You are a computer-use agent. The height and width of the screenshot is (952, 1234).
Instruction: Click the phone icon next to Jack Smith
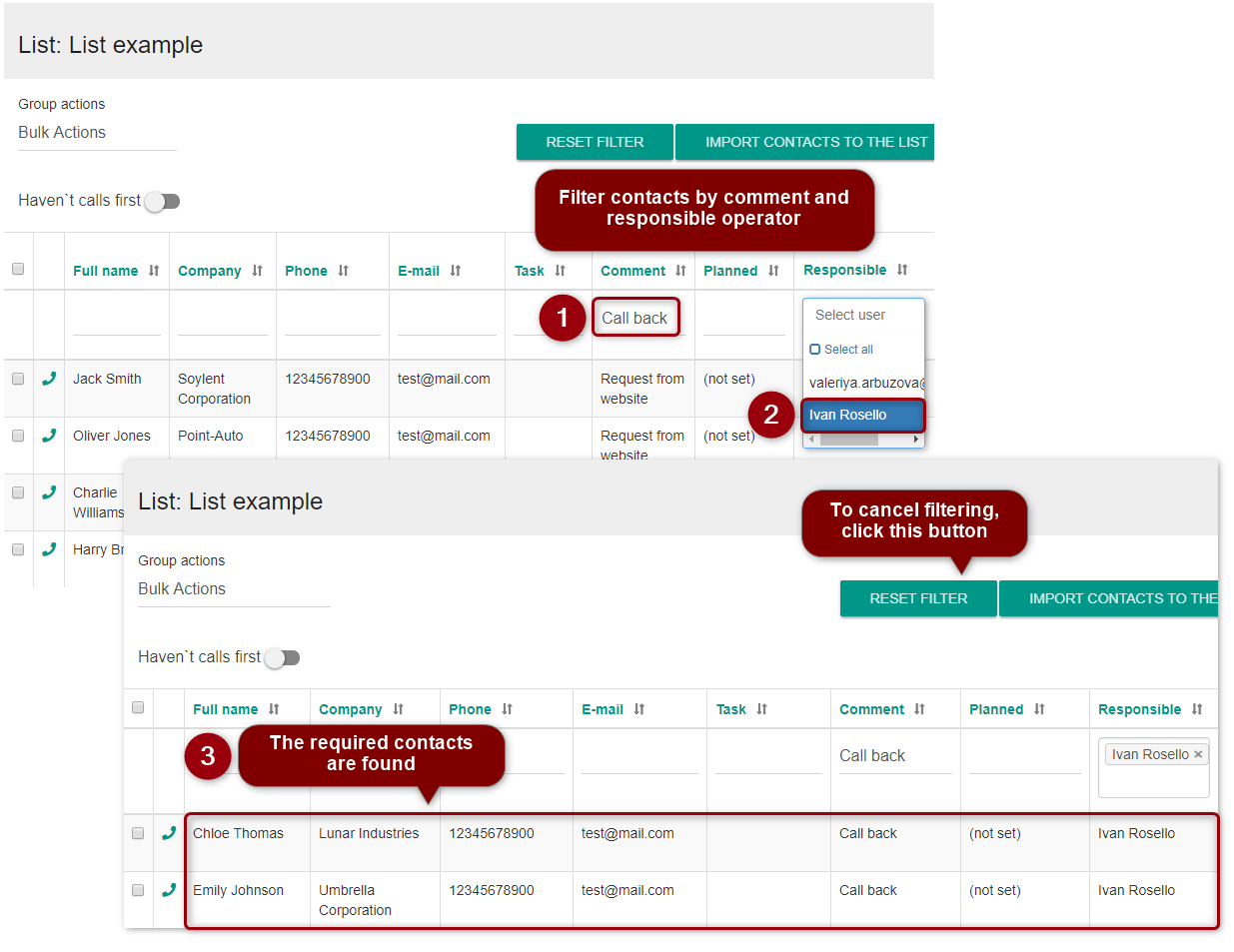tap(49, 379)
